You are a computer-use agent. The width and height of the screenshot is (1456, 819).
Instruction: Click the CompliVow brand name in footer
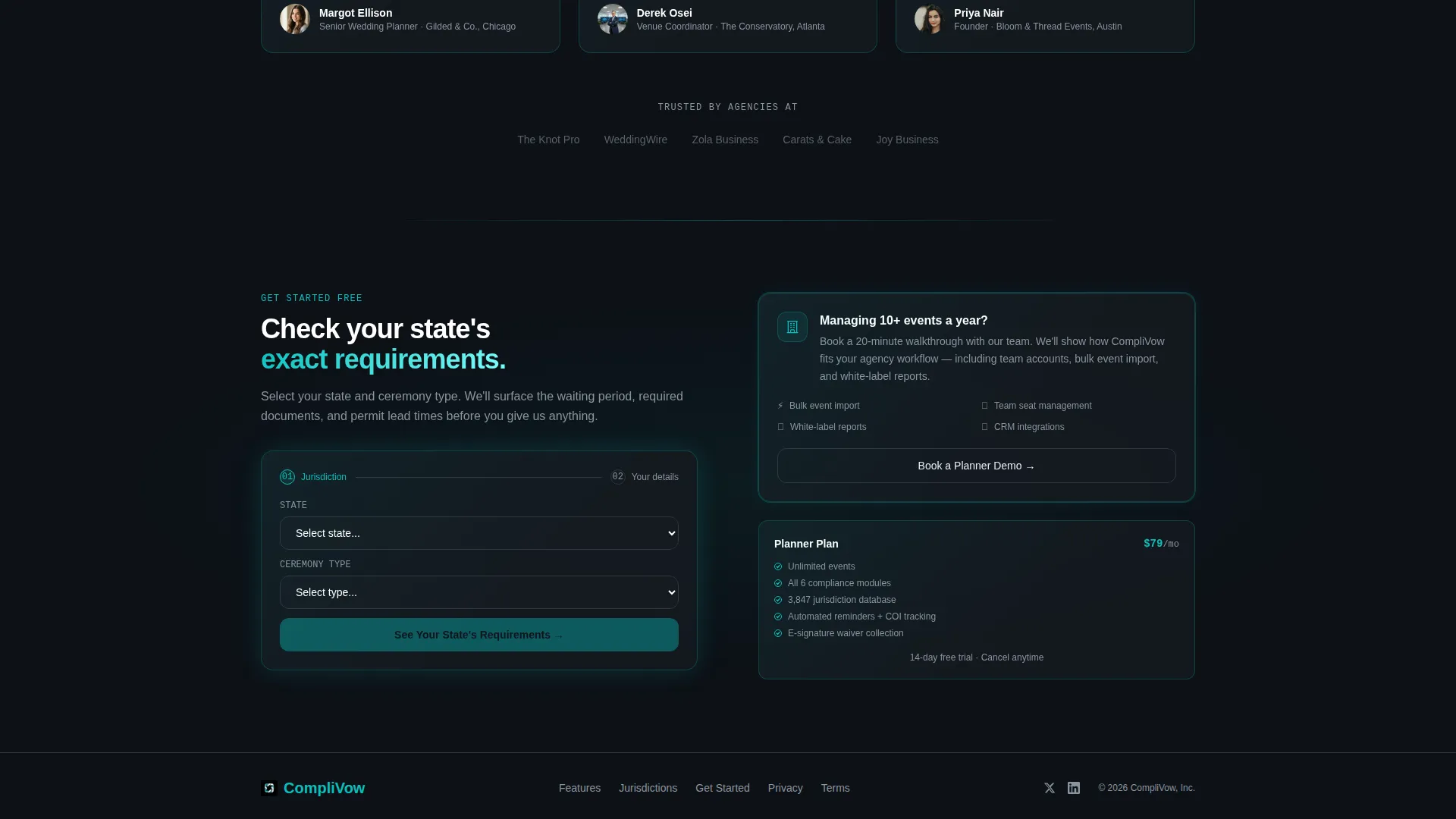(x=324, y=788)
